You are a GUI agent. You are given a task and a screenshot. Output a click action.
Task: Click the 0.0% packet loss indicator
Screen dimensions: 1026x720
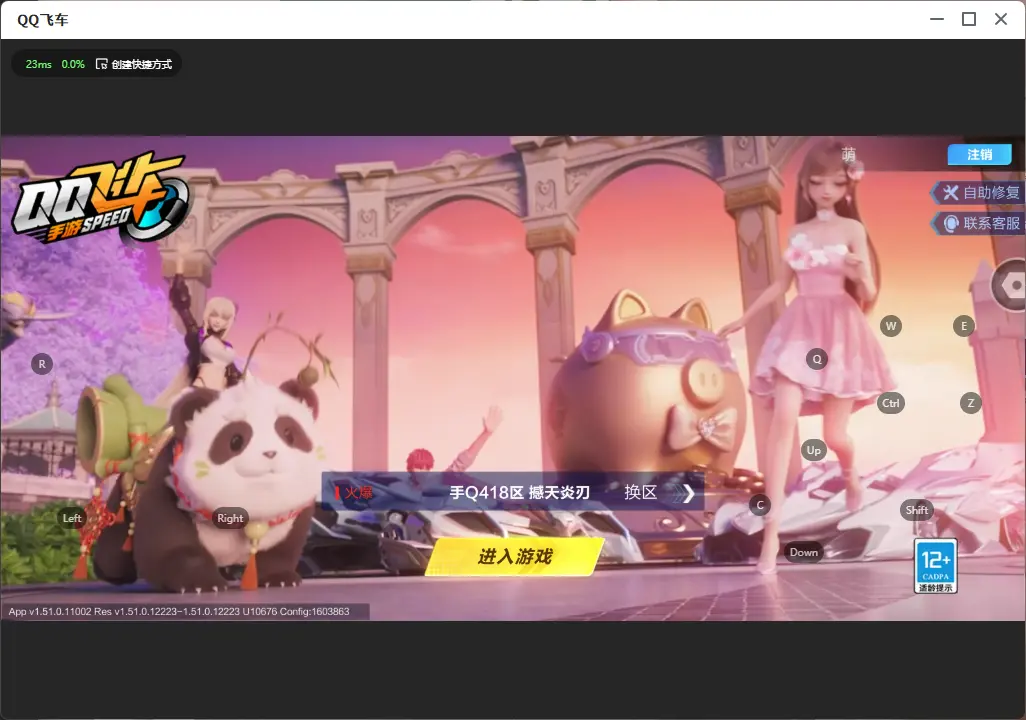[73, 64]
